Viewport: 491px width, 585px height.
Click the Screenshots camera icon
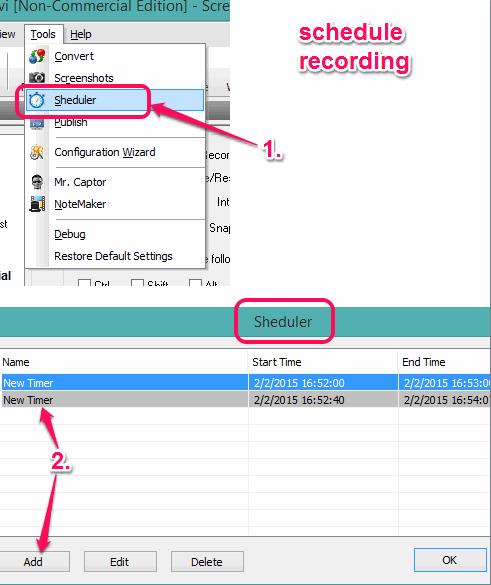pyautogui.click(x=37, y=78)
